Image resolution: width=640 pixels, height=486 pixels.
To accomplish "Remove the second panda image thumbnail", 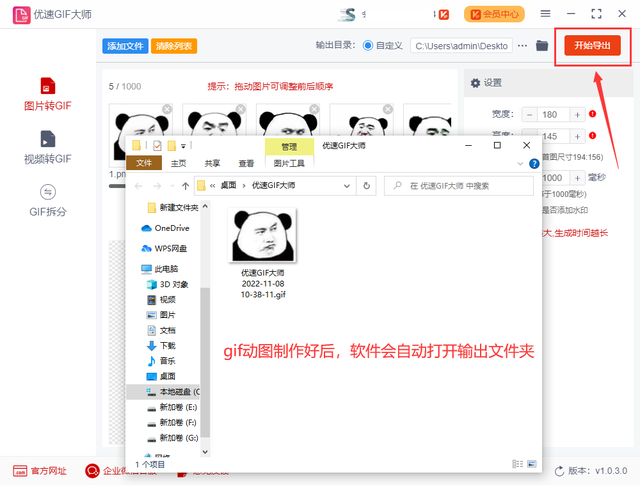I will pyautogui.click(x=241, y=109).
